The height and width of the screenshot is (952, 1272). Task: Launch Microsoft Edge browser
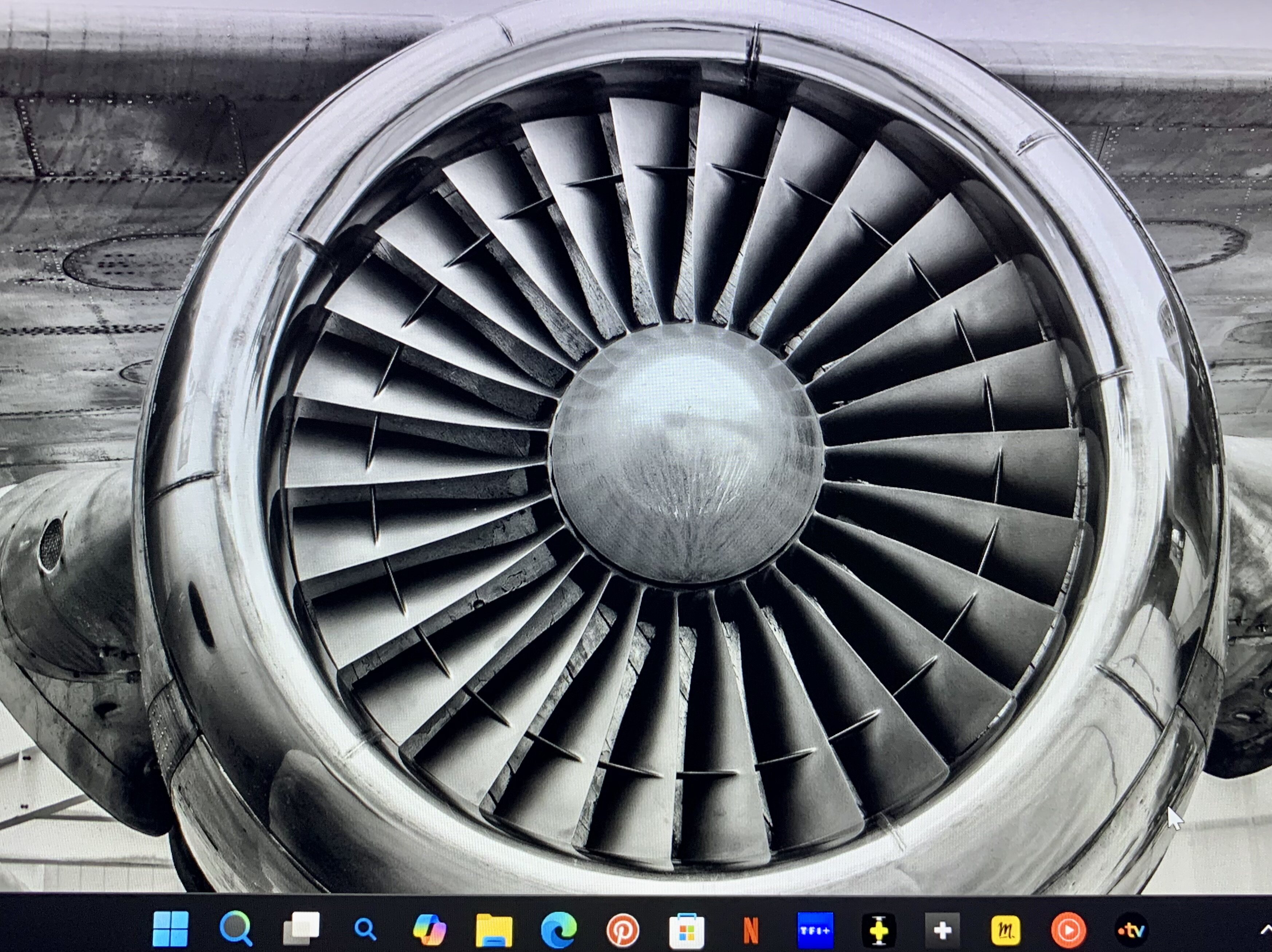558,929
